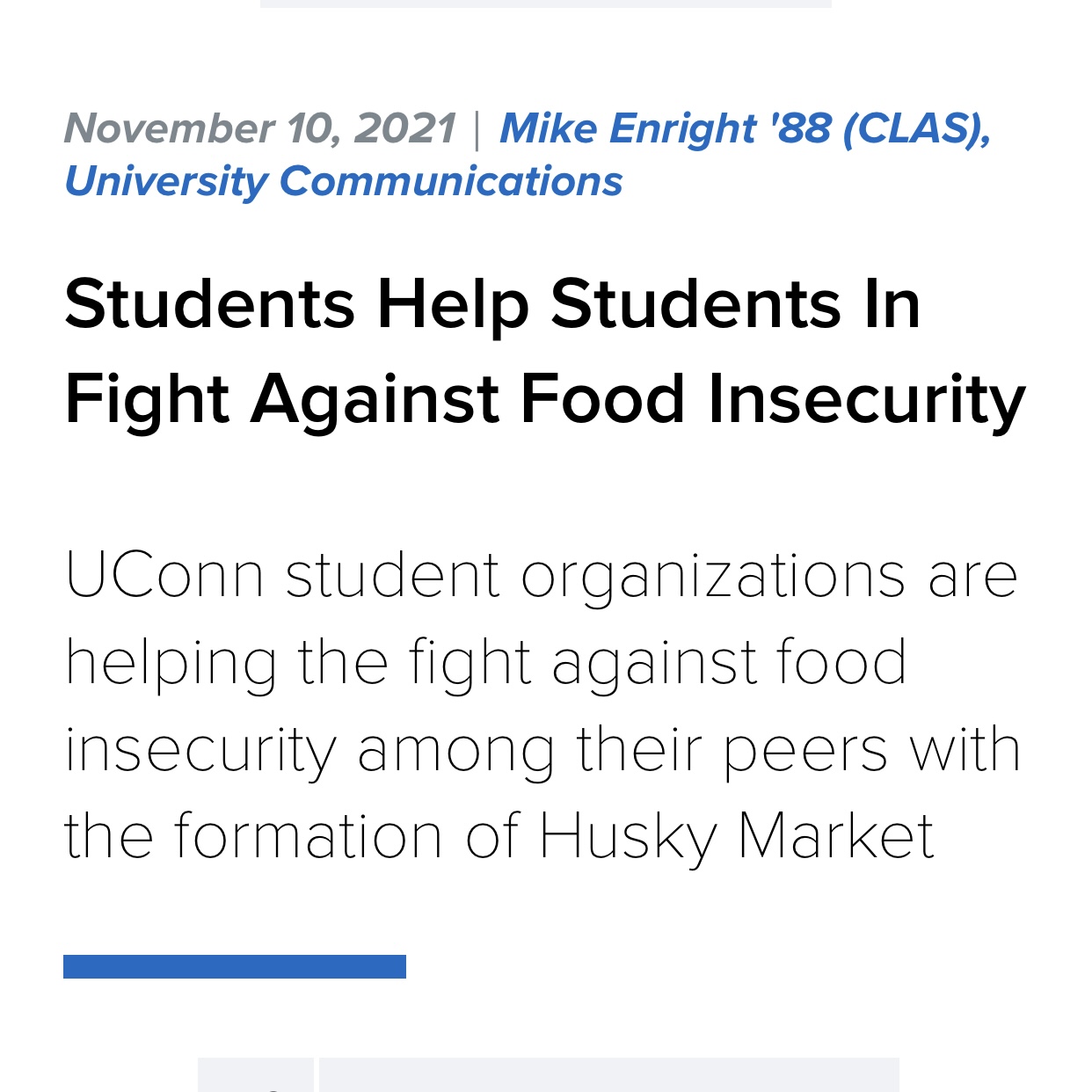This screenshot has height=1092, width=1092.
Task: Click "Husky Market" in the summary text
Action: 736,836
